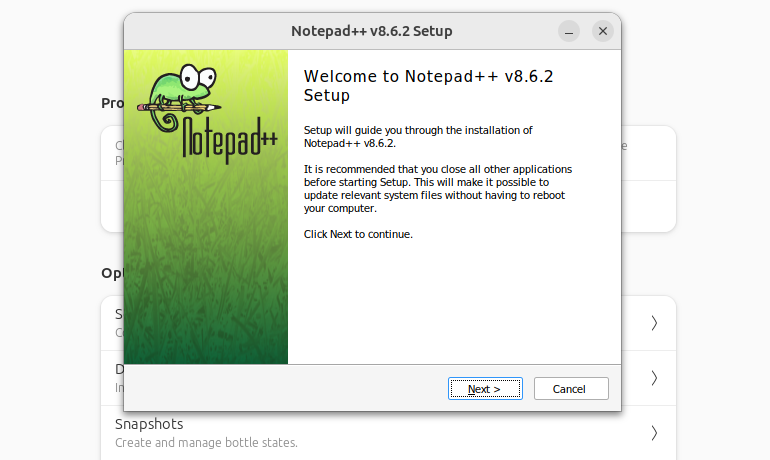Viewport: 770px width, 460px height.
Task: Click the "Notepad++ v8.6.2 Setup" title bar
Action: pos(371,31)
